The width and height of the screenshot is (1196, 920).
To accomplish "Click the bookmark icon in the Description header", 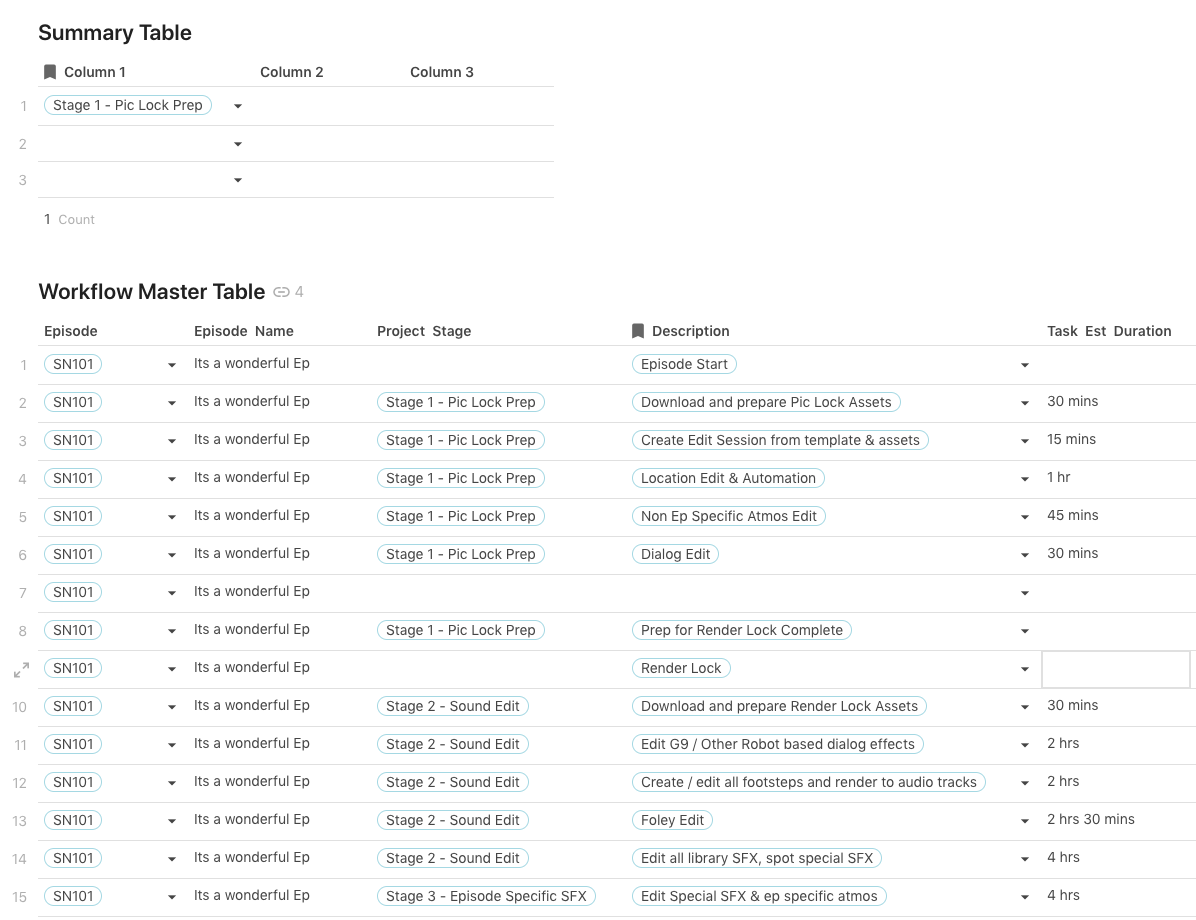I will click(638, 331).
